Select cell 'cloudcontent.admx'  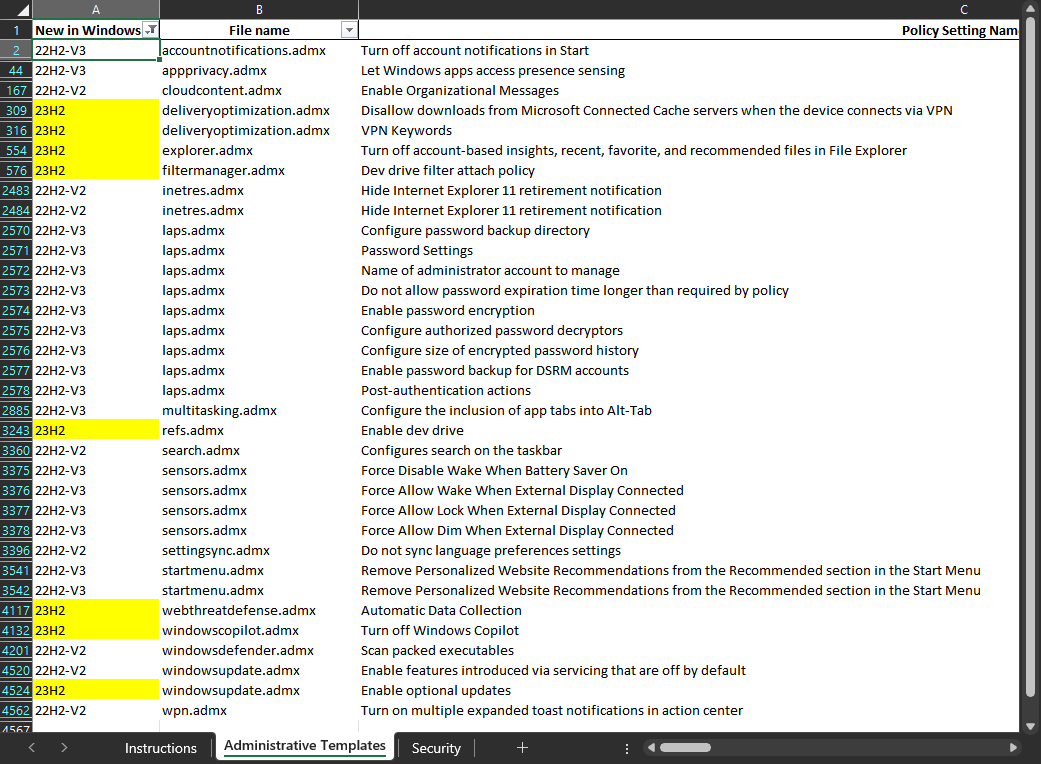pyautogui.click(x=259, y=90)
